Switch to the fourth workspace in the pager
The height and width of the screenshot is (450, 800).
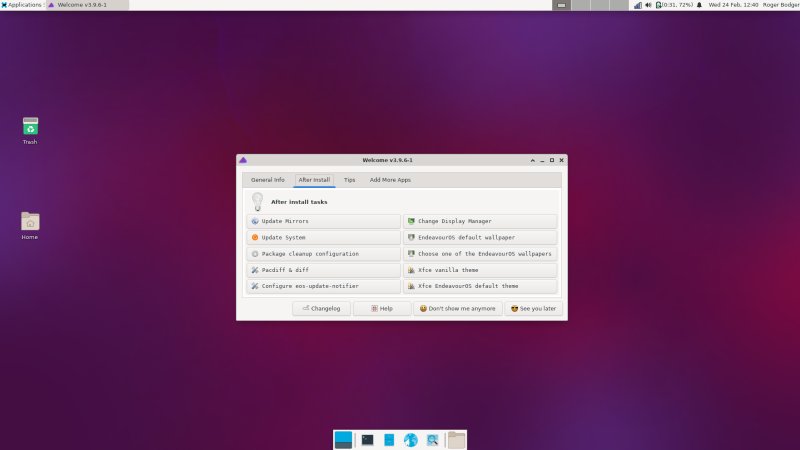618,5
